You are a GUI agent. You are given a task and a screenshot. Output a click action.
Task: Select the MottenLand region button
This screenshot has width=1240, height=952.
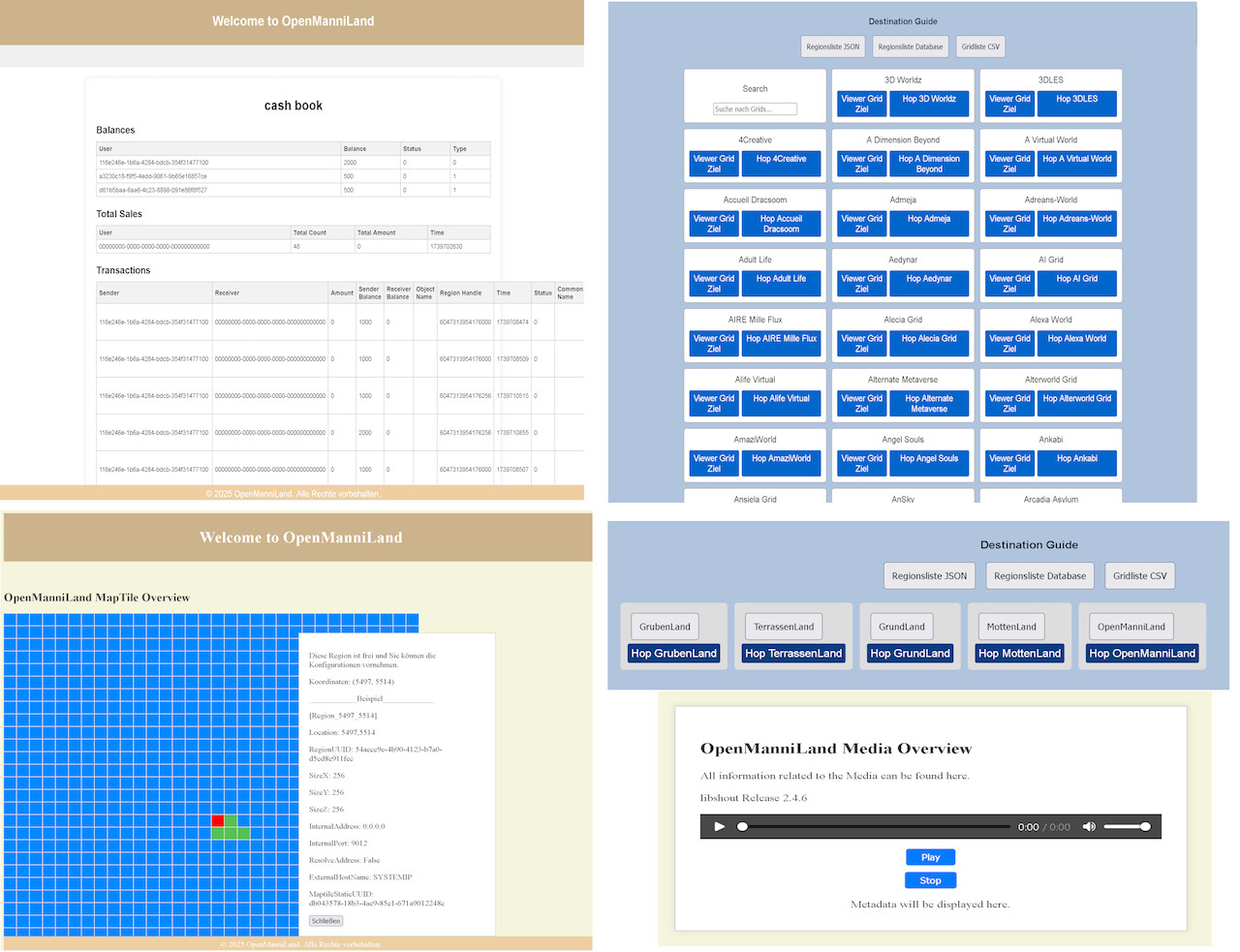[x=1011, y=627]
